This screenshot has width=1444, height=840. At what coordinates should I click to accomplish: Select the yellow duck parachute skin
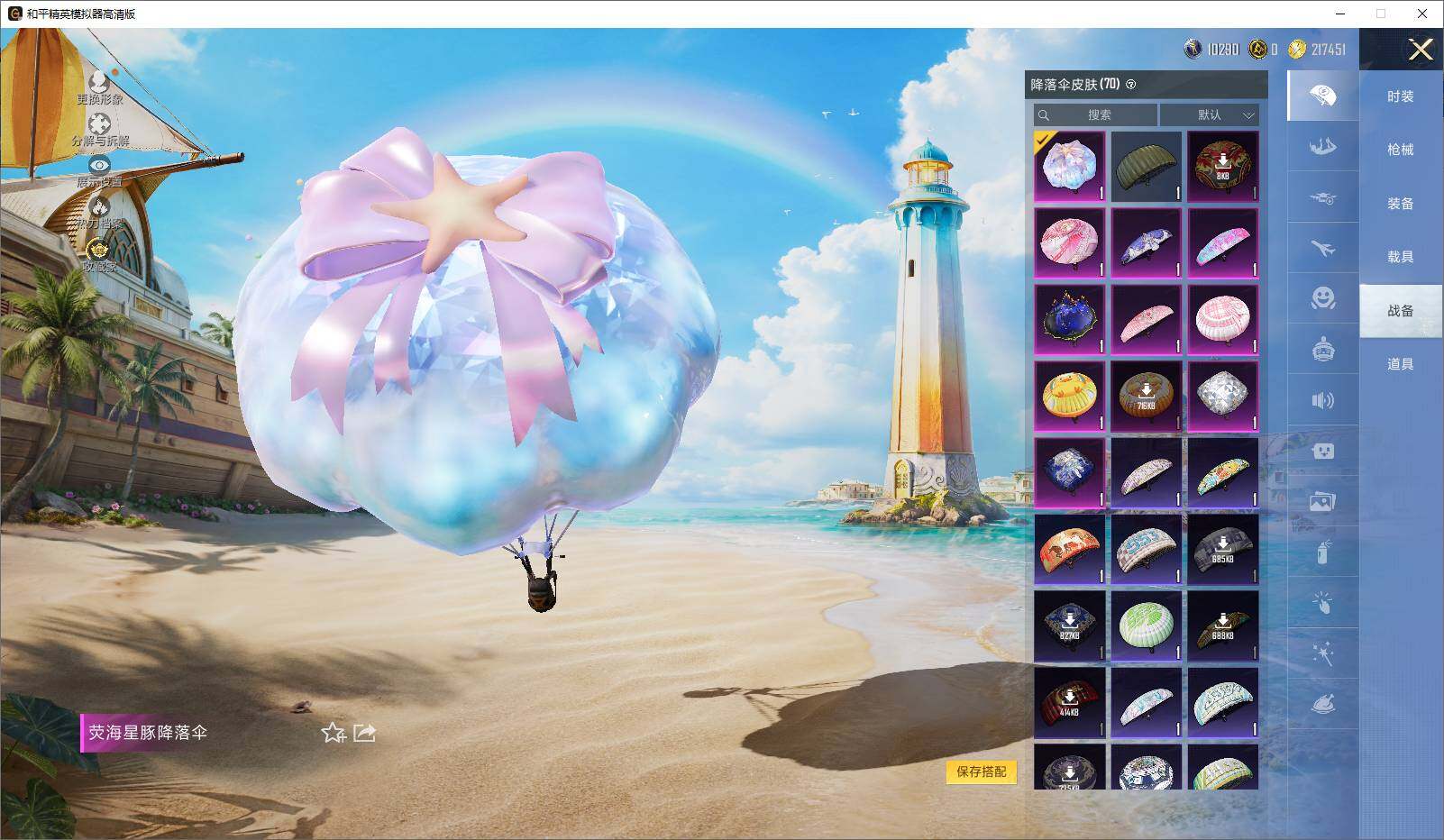[1069, 397]
